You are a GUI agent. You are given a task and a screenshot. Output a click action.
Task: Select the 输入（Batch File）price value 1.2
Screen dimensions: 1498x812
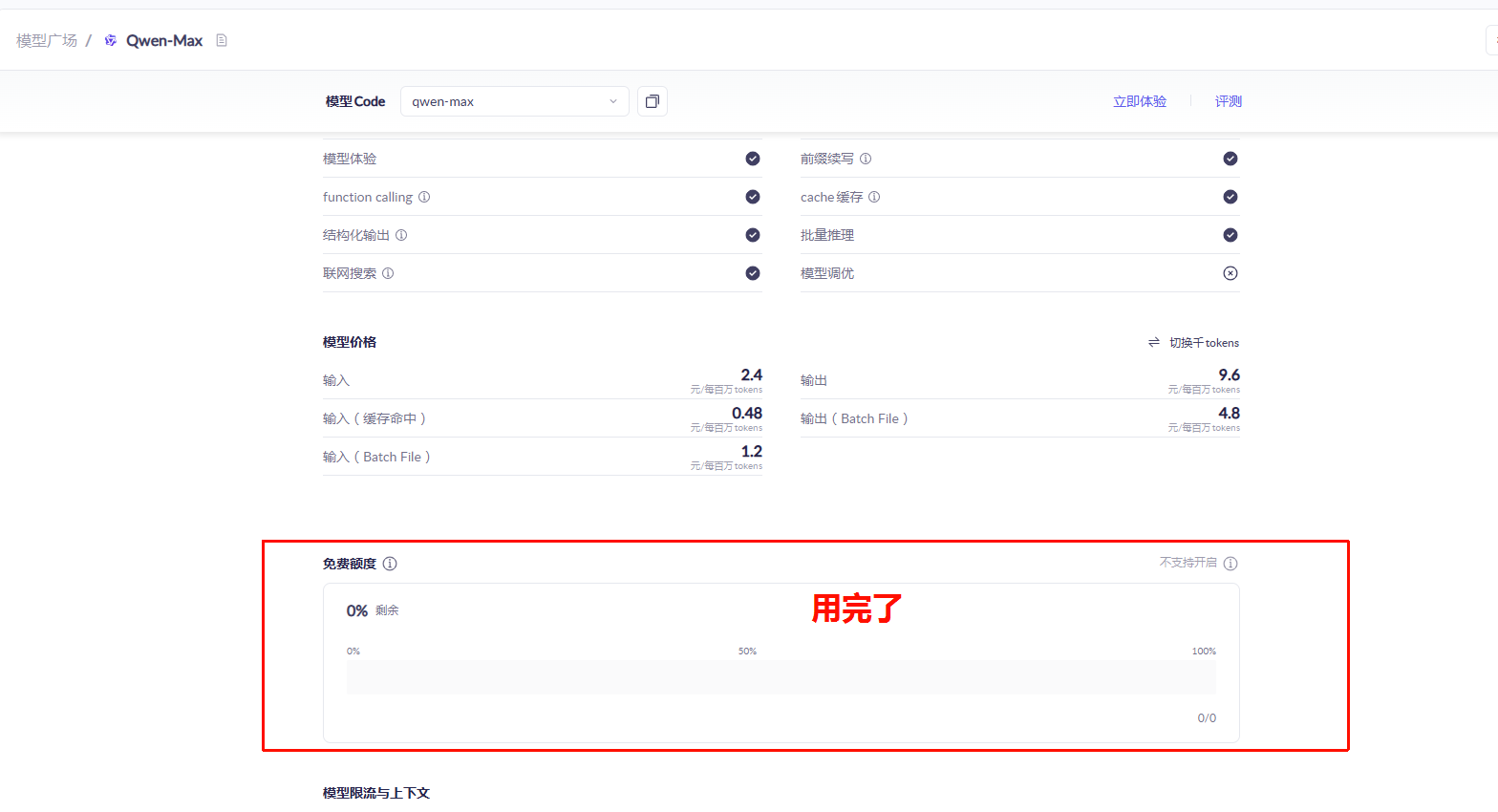752,451
